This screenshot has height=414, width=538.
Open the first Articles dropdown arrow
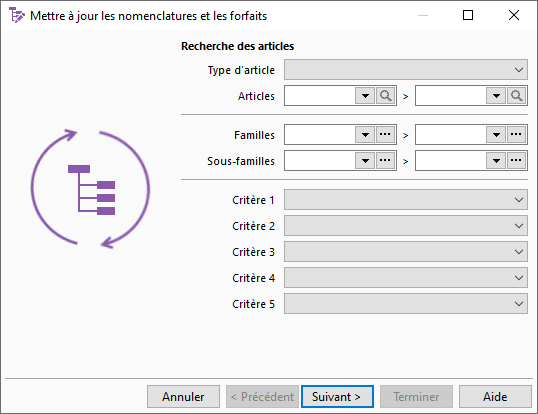[365, 96]
